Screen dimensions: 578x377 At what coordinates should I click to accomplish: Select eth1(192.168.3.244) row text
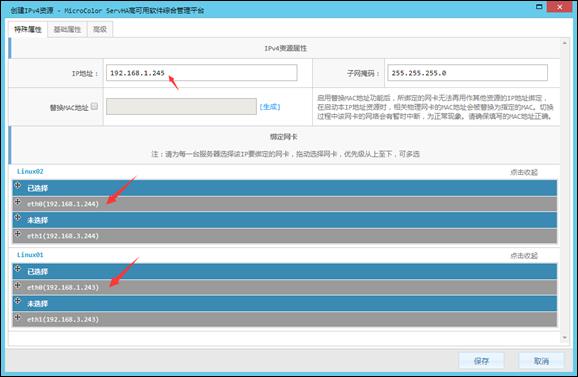pos(63,235)
